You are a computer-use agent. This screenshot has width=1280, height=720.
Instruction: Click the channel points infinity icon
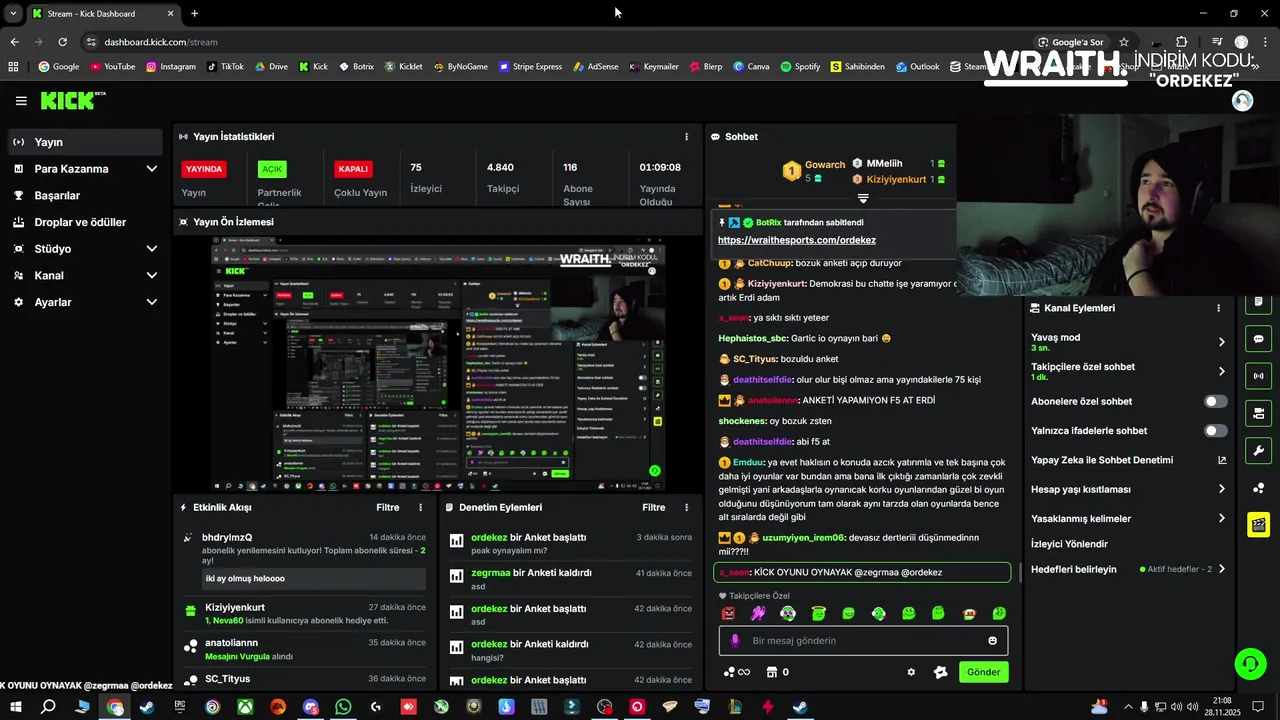pos(737,672)
